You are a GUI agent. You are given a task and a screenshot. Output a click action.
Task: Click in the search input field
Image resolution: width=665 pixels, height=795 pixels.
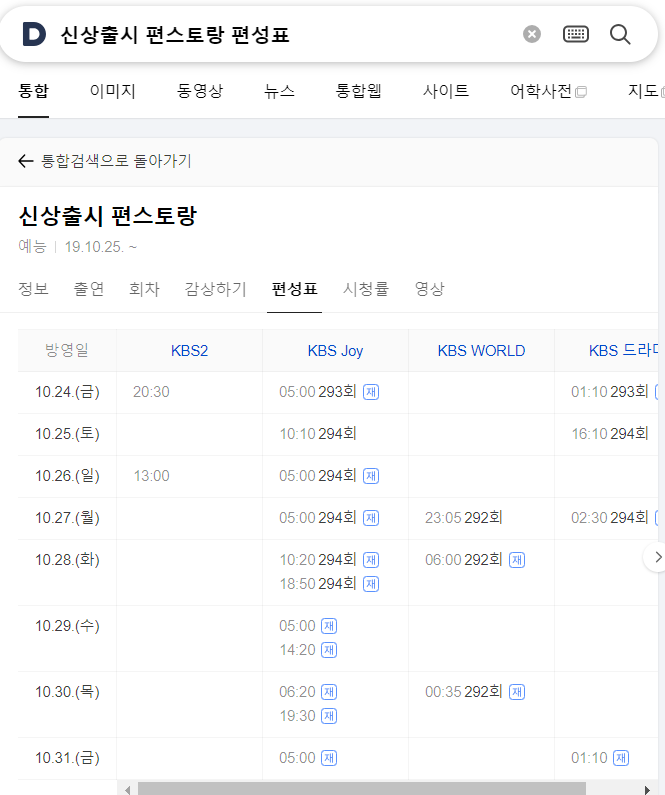tap(284, 34)
